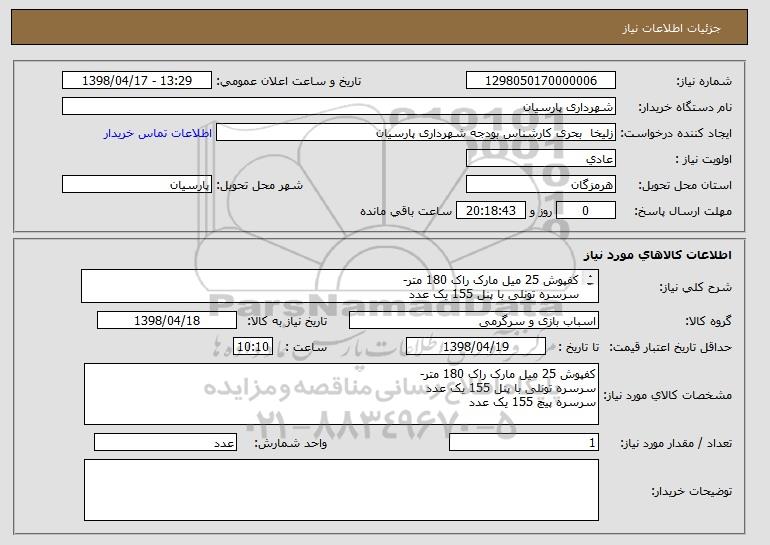The width and height of the screenshot is (770, 545).
Task: Click the remaining time field 20:18:43
Action: pos(491,211)
